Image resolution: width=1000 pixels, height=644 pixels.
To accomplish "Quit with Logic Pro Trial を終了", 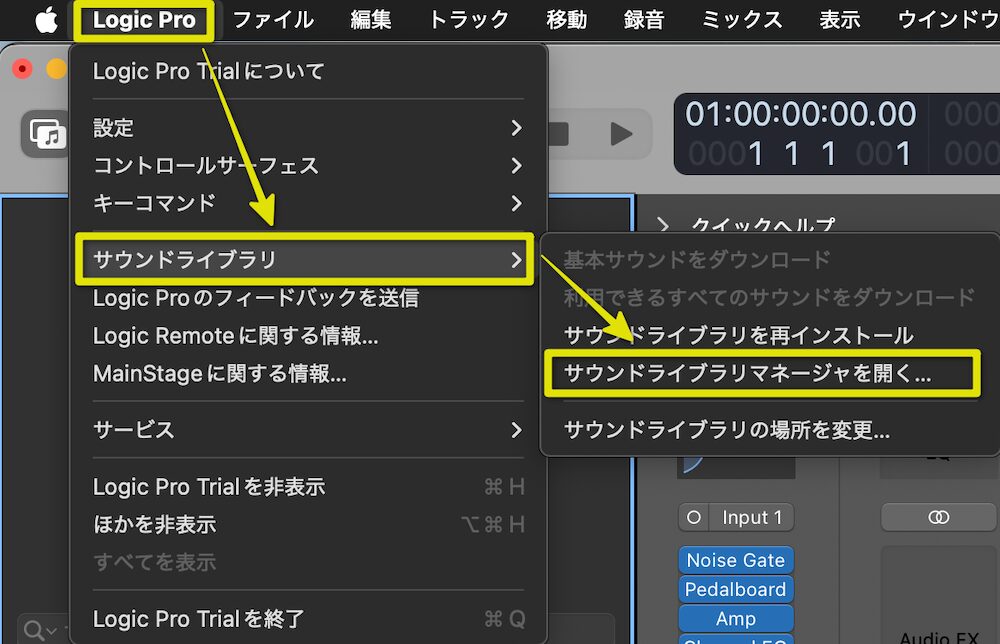I will [309, 618].
